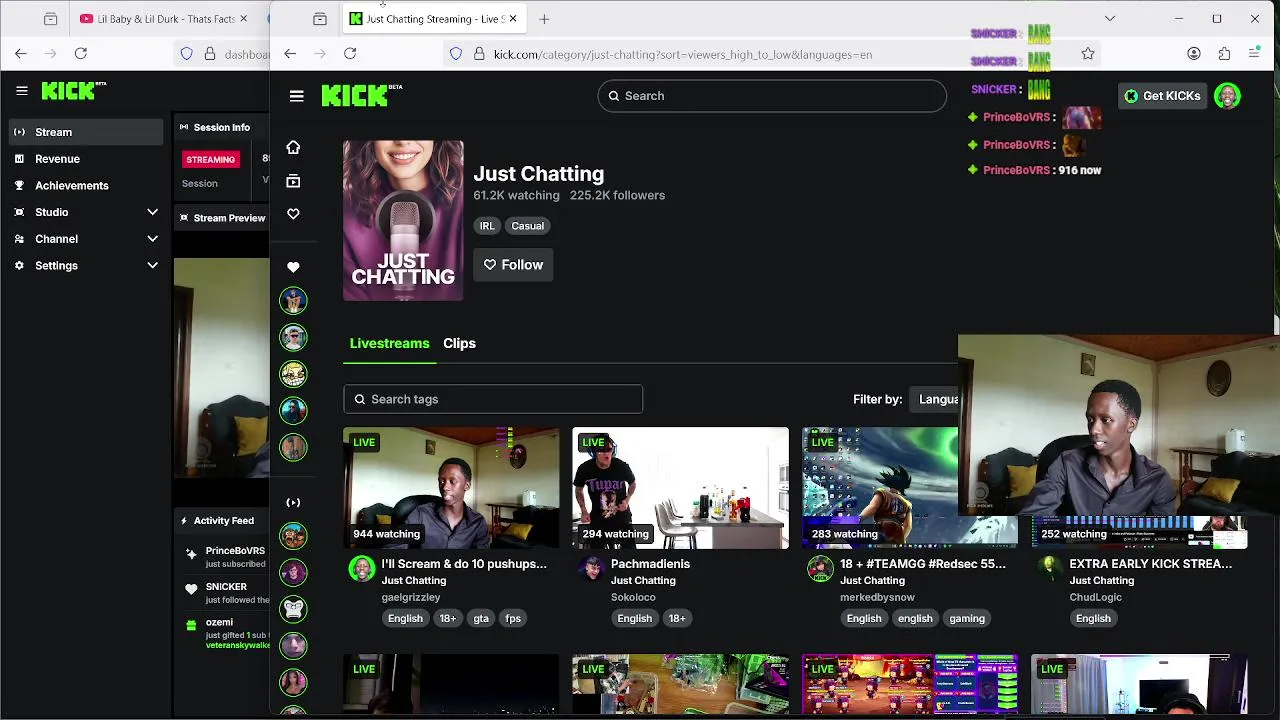Reload the Kick category page

pos(350,54)
